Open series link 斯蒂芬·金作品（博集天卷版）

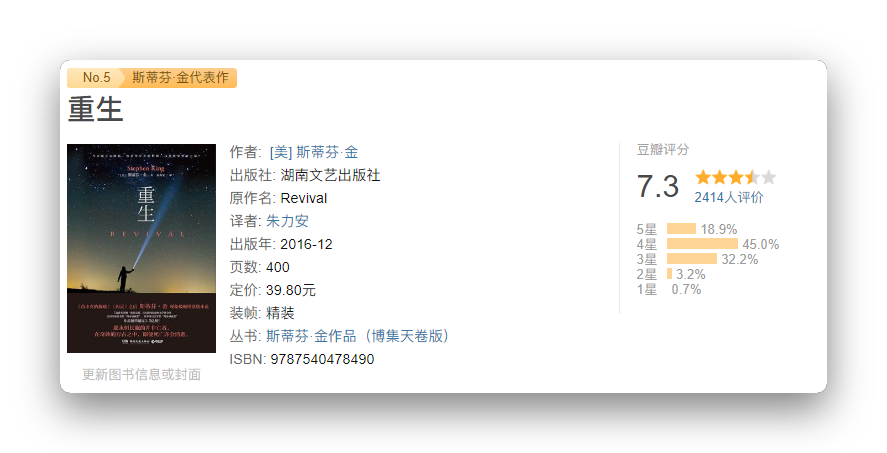point(358,336)
